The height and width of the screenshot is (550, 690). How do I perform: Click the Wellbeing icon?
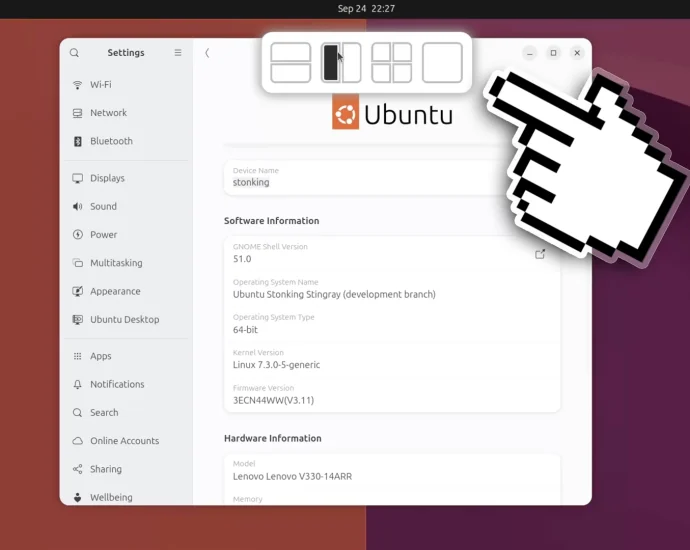(x=77, y=497)
